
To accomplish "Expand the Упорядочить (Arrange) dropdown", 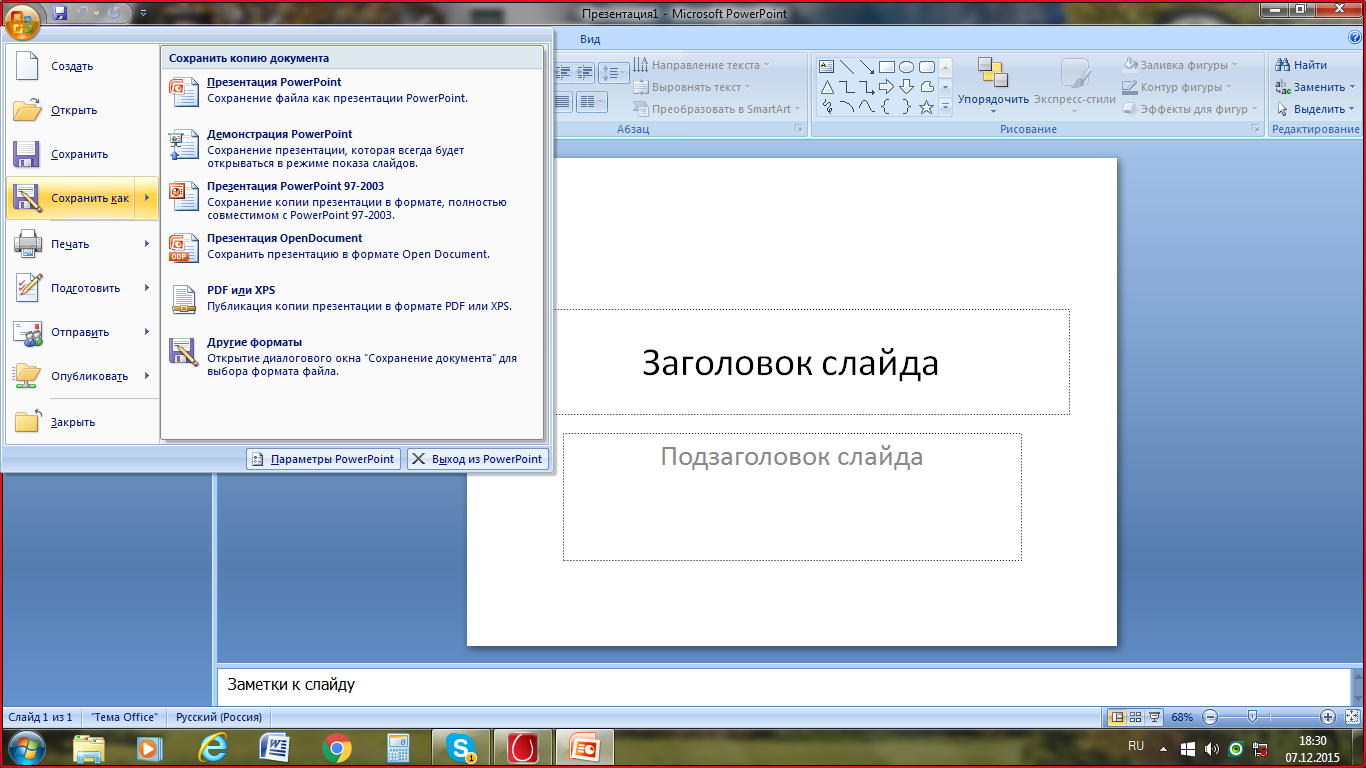I will (x=993, y=110).
